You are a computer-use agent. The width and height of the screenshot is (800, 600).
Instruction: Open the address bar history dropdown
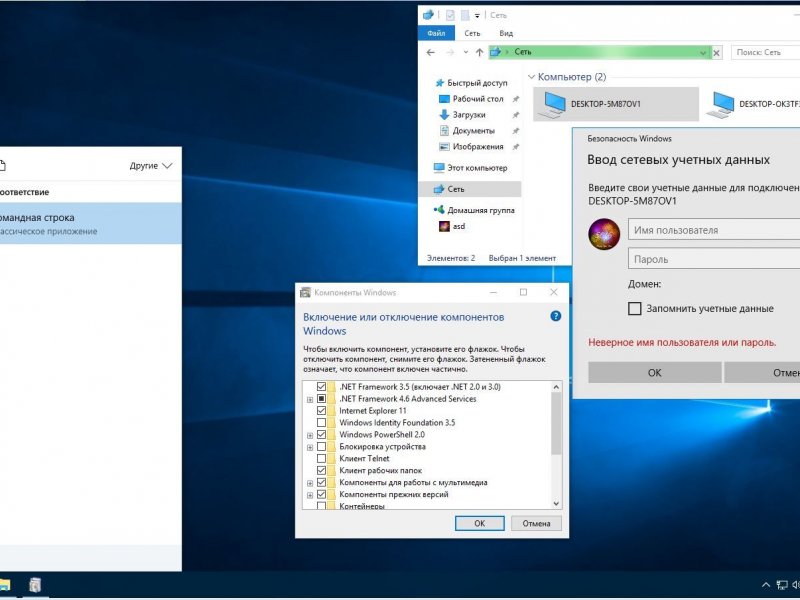click(703, 53)
